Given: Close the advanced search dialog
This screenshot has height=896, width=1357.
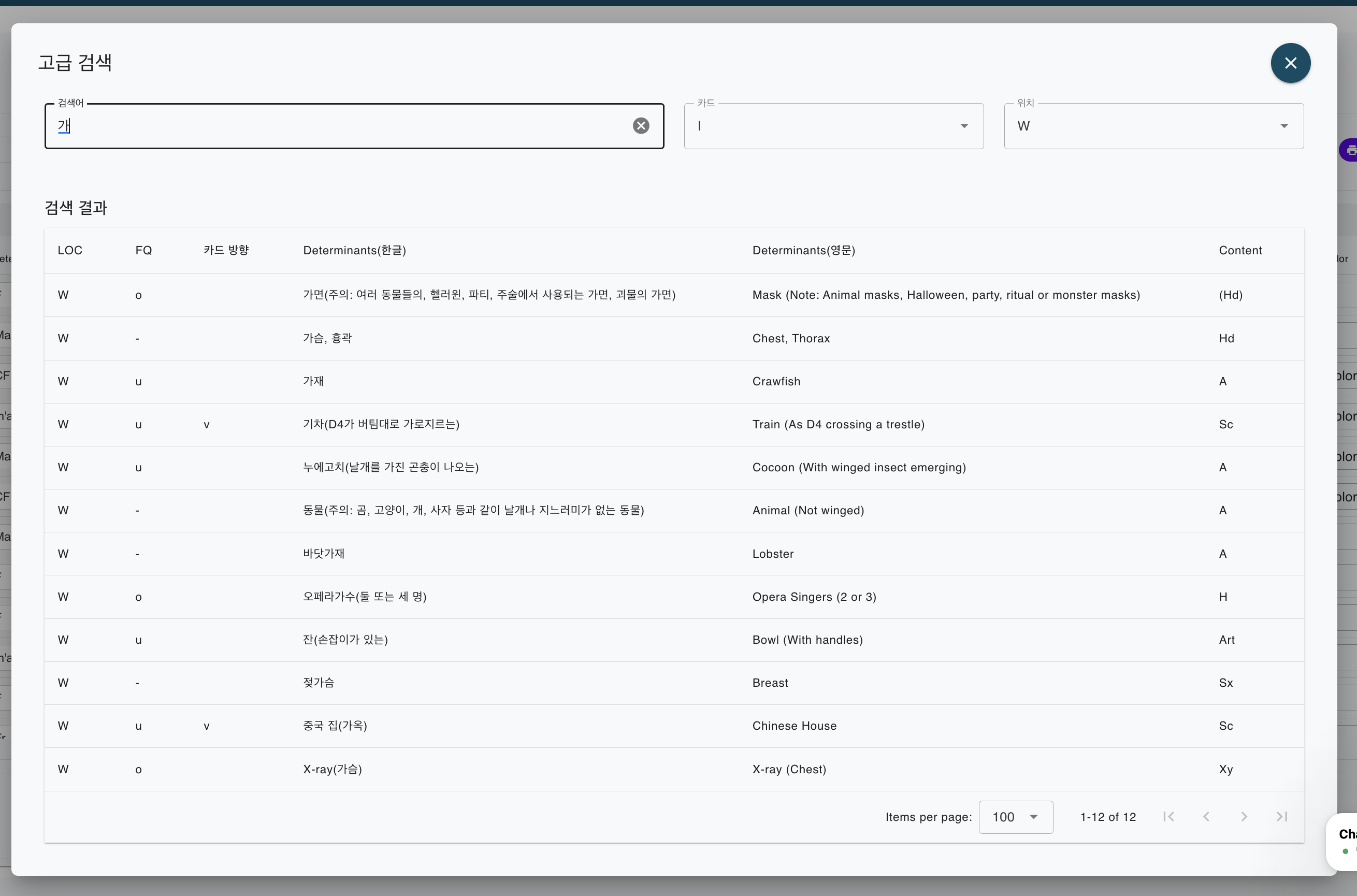Looking at the screenshot, I should pos(1290,63).
